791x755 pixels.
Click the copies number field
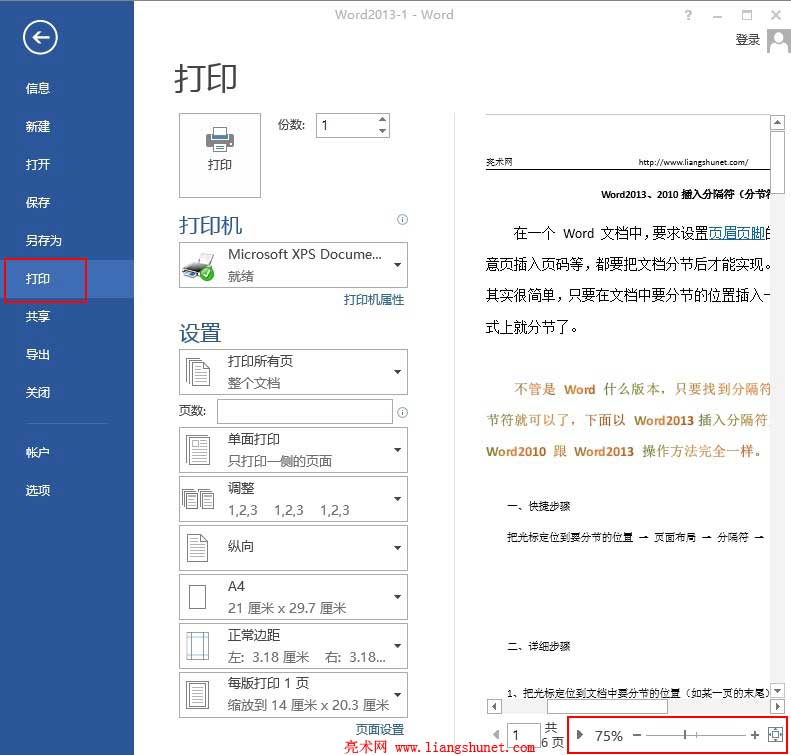347,125
